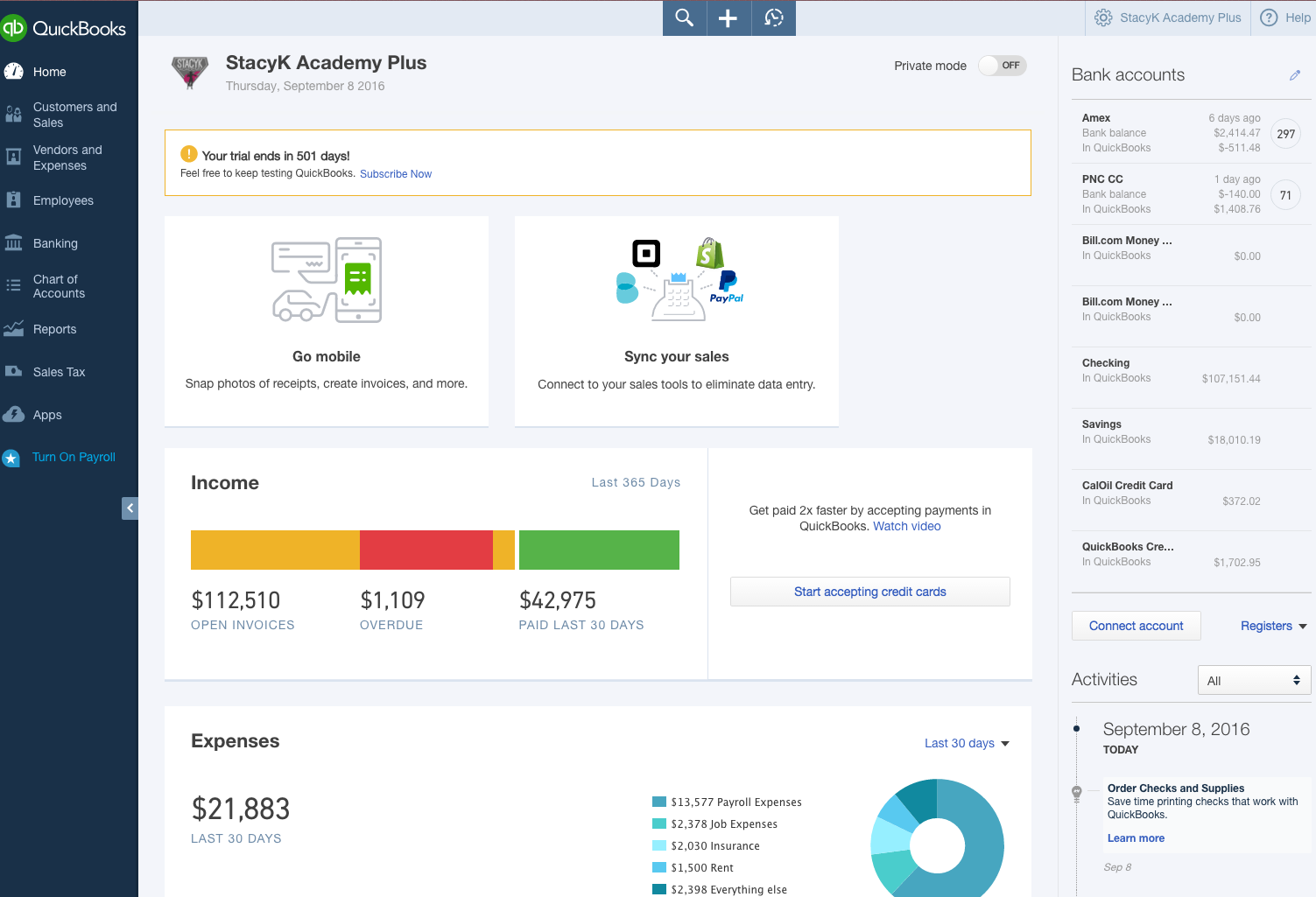Collapse the left navigation sidebar

pyautogui.click(x=130, y=508)
